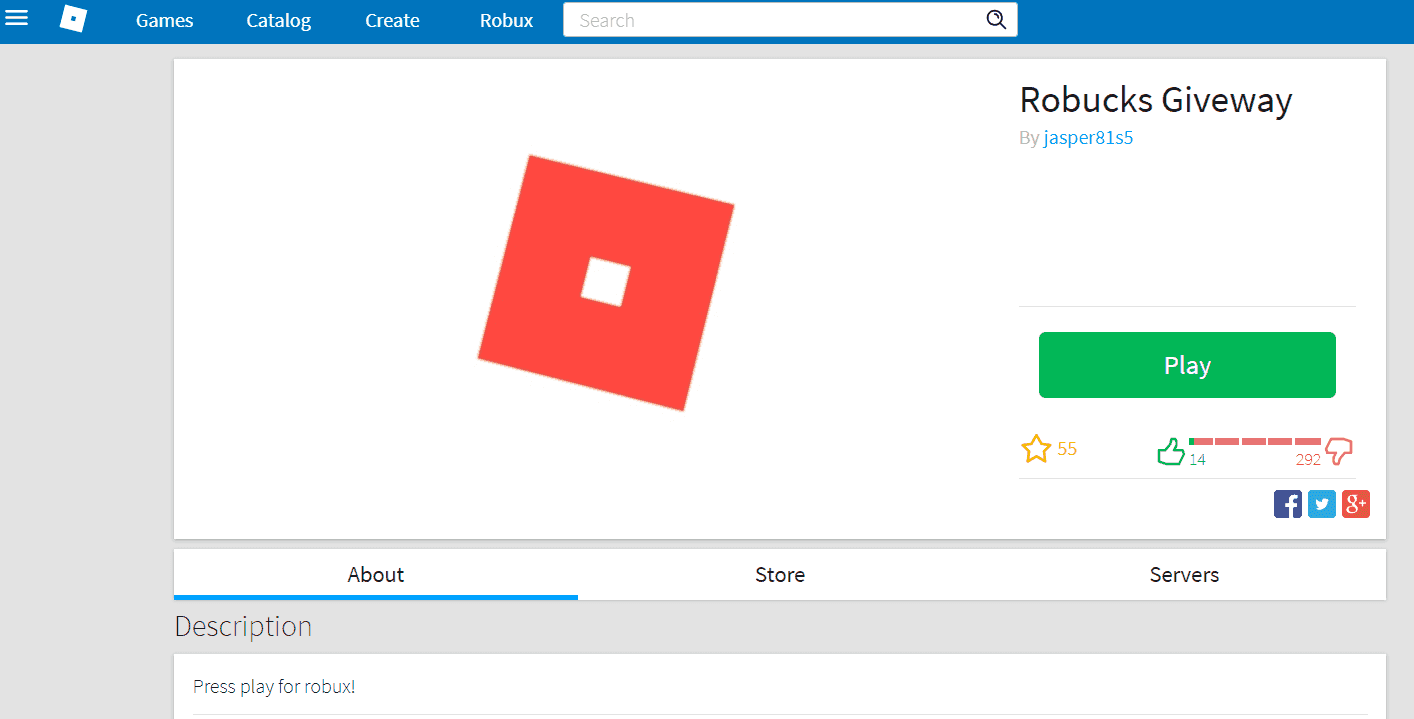The image size is (1414, 719).
Task: Share the game on Facebook
Action: (x=1288, y=504)
